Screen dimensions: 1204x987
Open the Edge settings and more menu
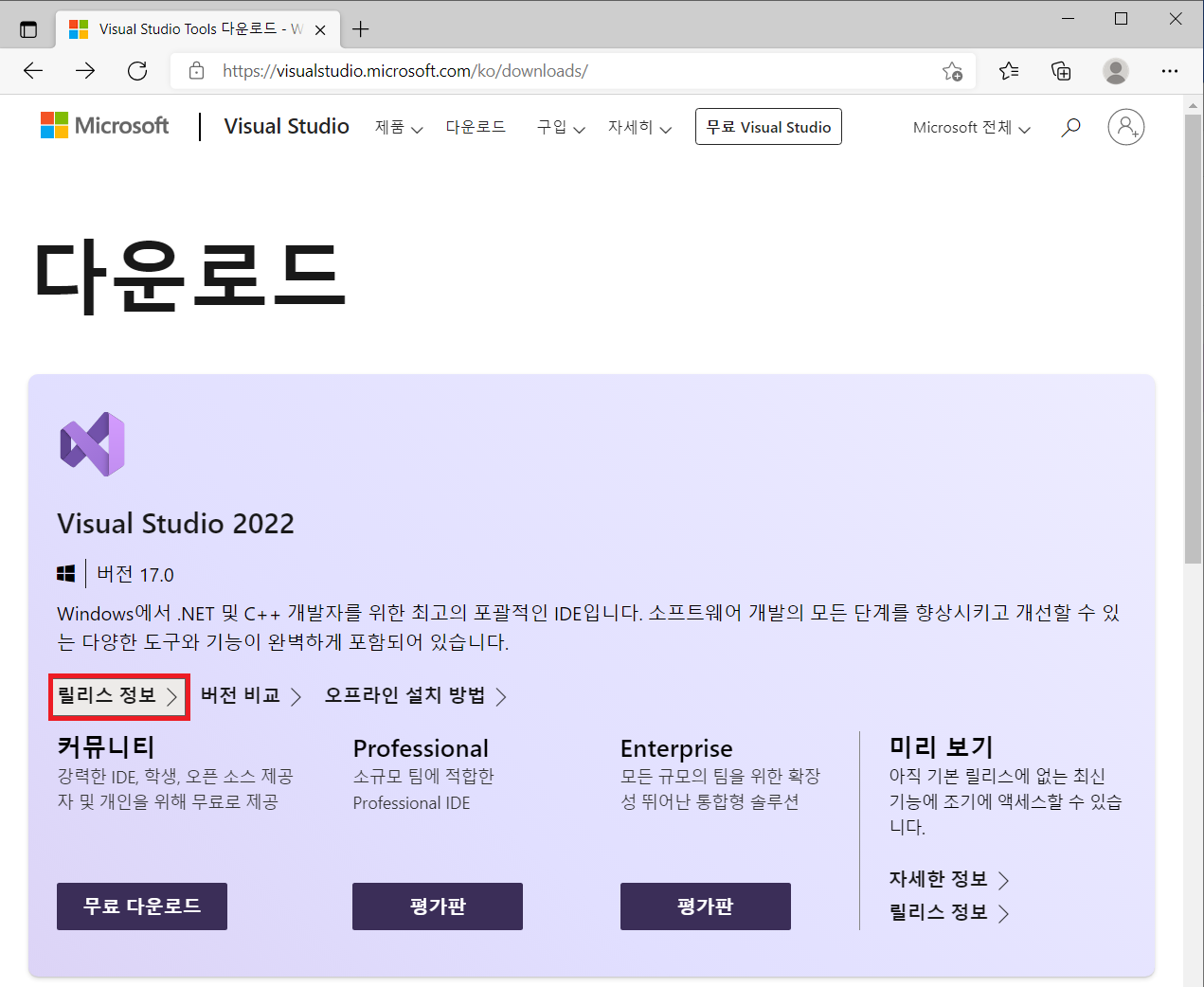click(x=1170, y=71)
